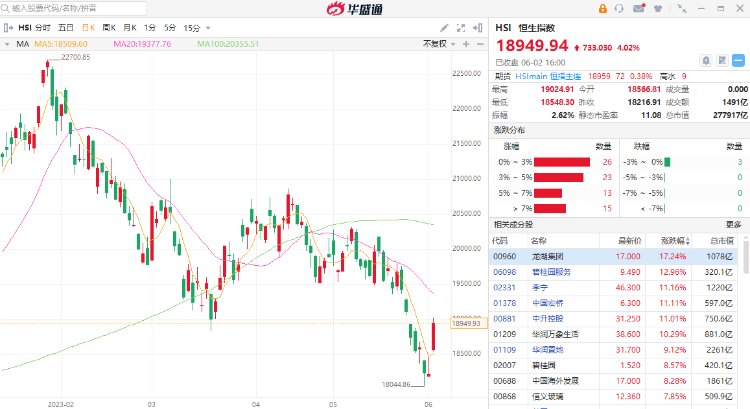The height and width of the screenshot is (409, 750).
Task: Open the 不复权 adjustment dropdown
Action: coord(439,44)
